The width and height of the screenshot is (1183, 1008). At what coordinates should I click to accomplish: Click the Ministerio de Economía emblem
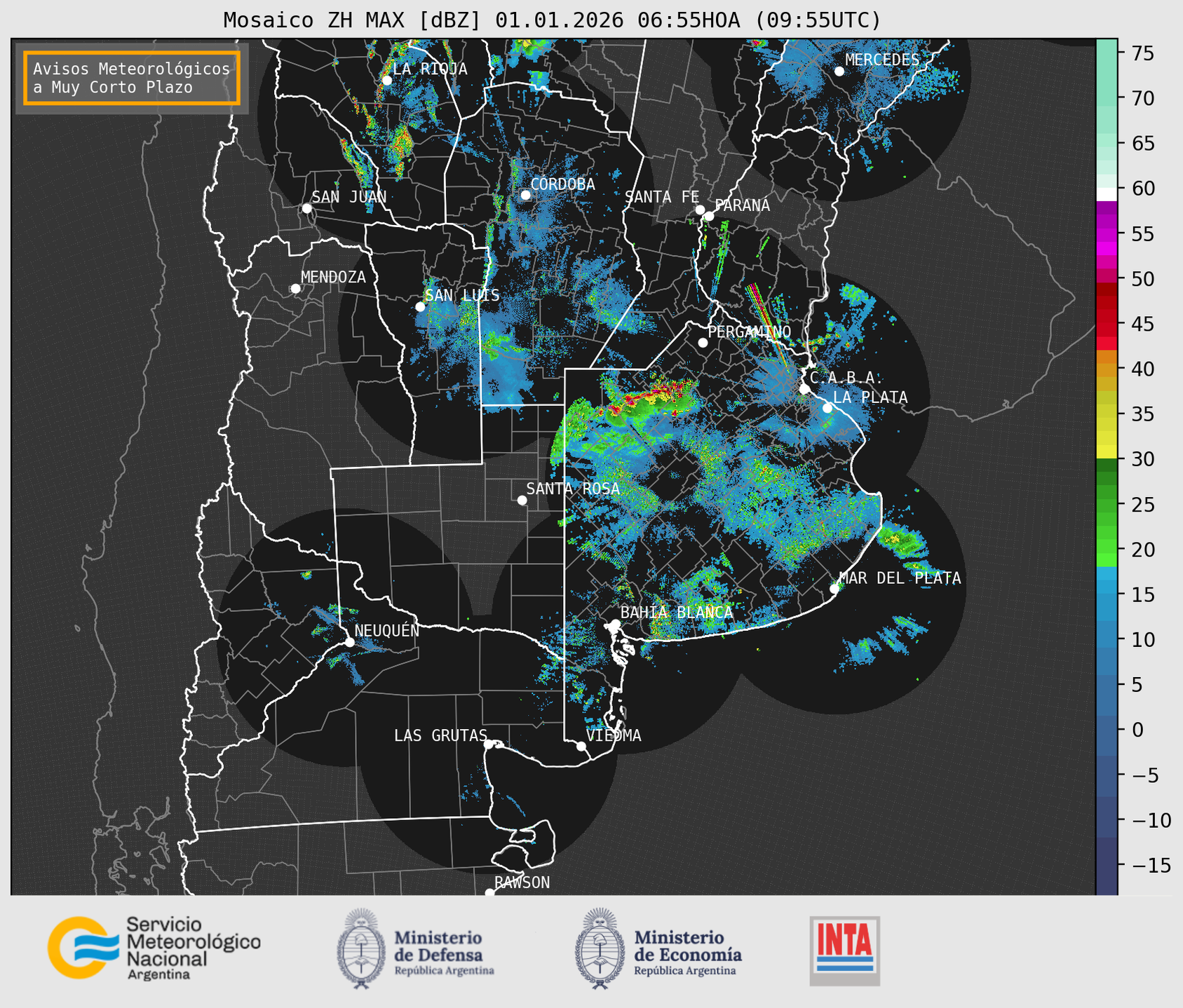coord(598,948)
